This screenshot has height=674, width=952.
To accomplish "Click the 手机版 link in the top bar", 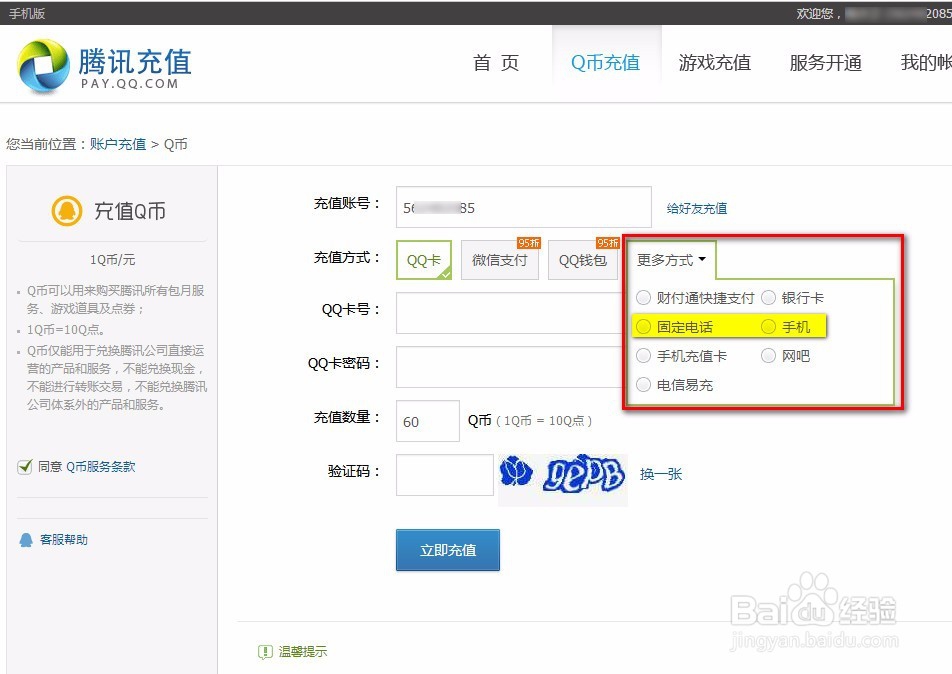I will click(x=27, y=13).
